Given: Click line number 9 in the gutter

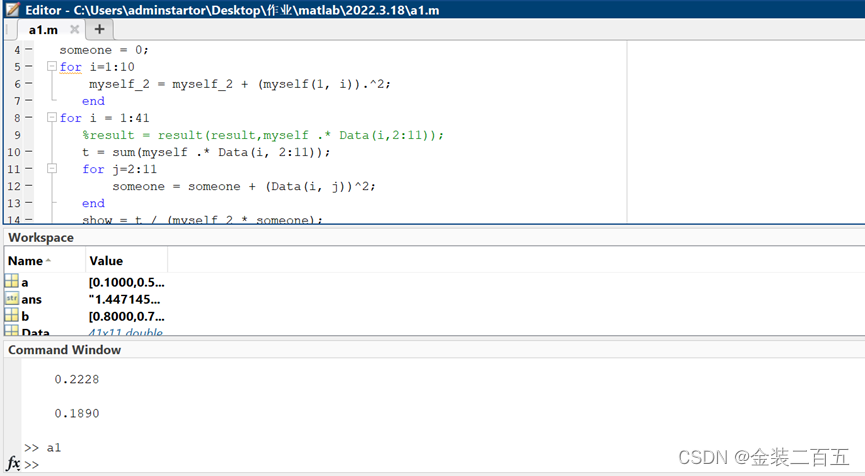Looking at the screenshot, I should pos(17,135).
